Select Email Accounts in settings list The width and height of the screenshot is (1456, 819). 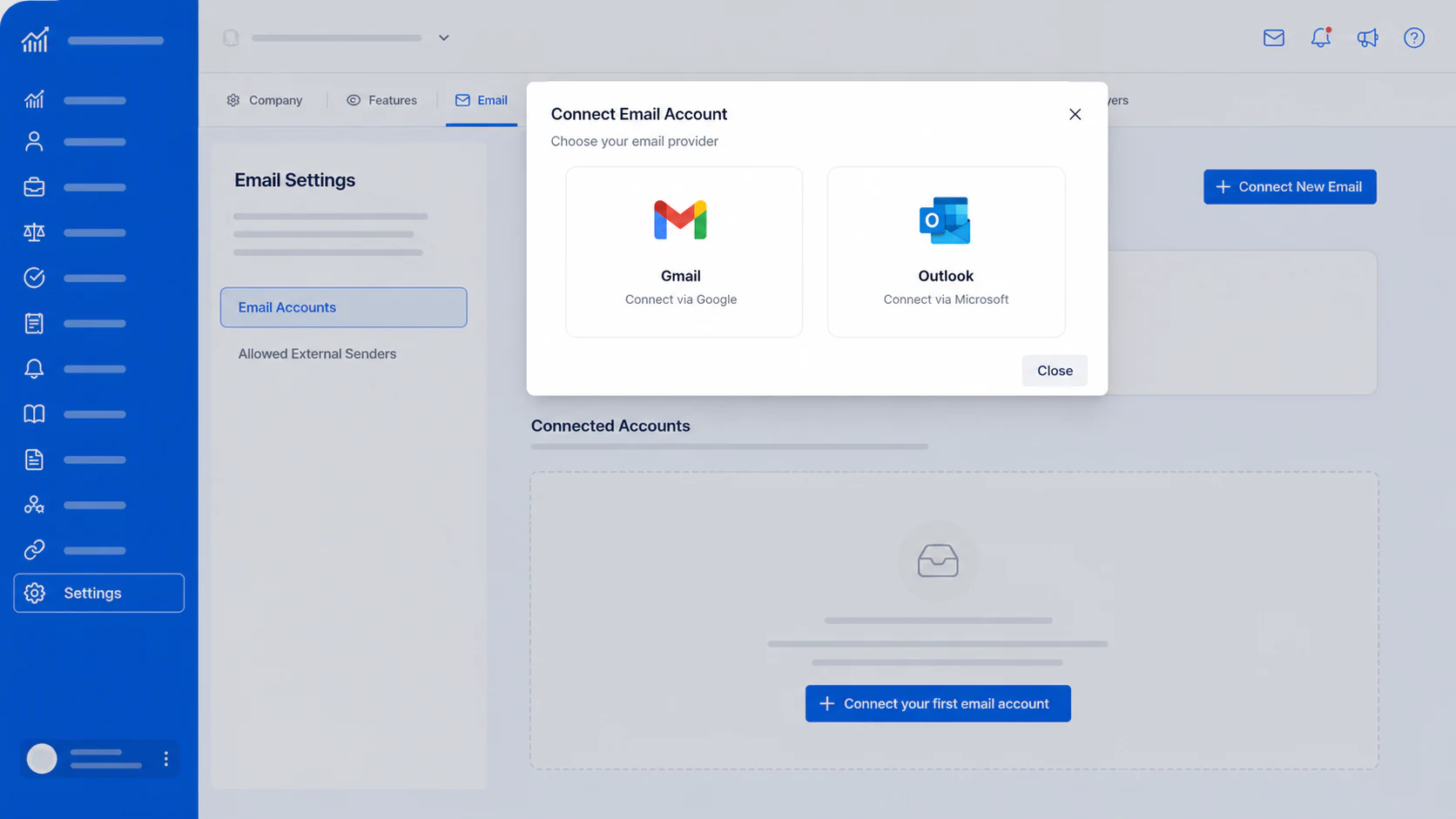click(344, 307)
